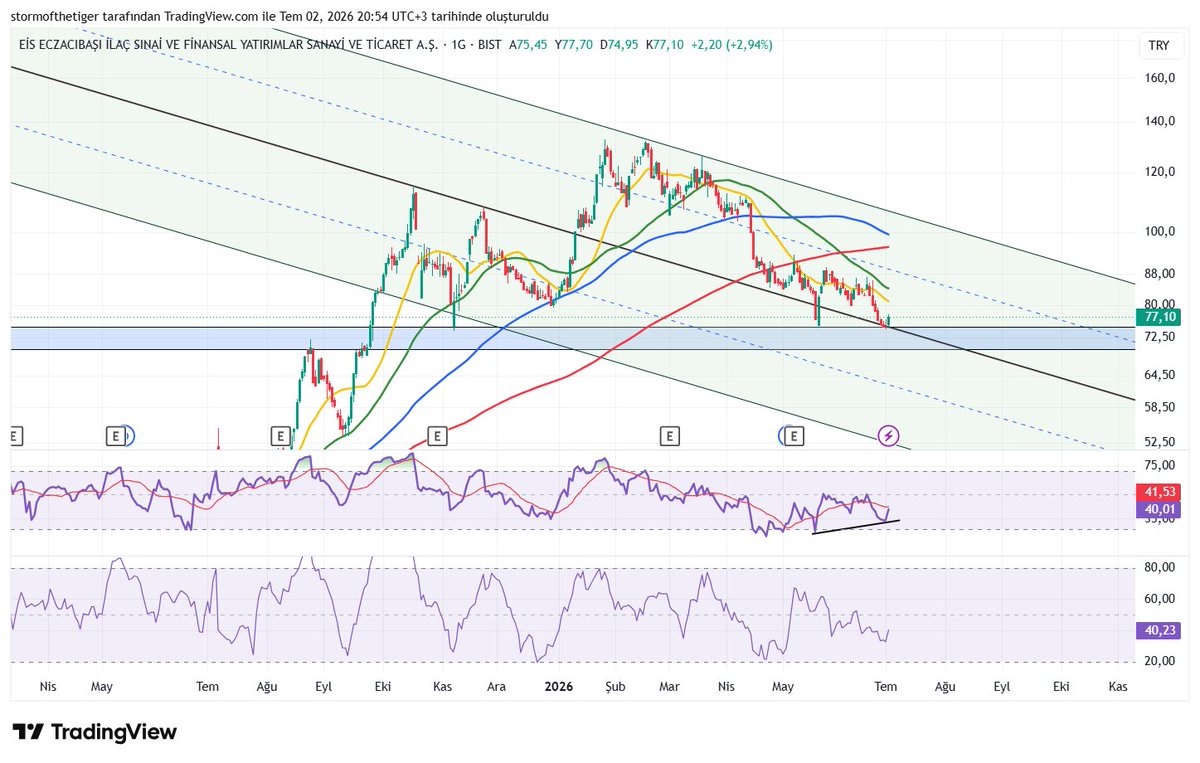Click the 100,0 price axis label

point(1160,231)
